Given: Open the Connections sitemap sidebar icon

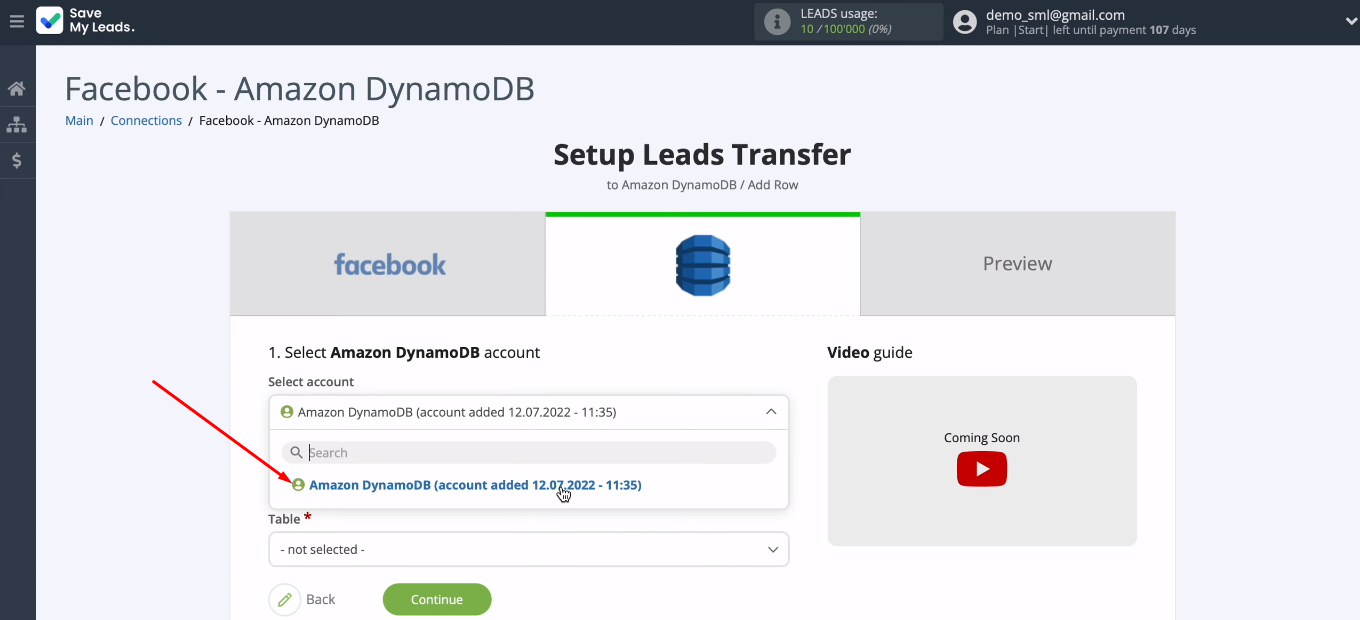Looking at the screenshot, I should click(x=16, y=125).
